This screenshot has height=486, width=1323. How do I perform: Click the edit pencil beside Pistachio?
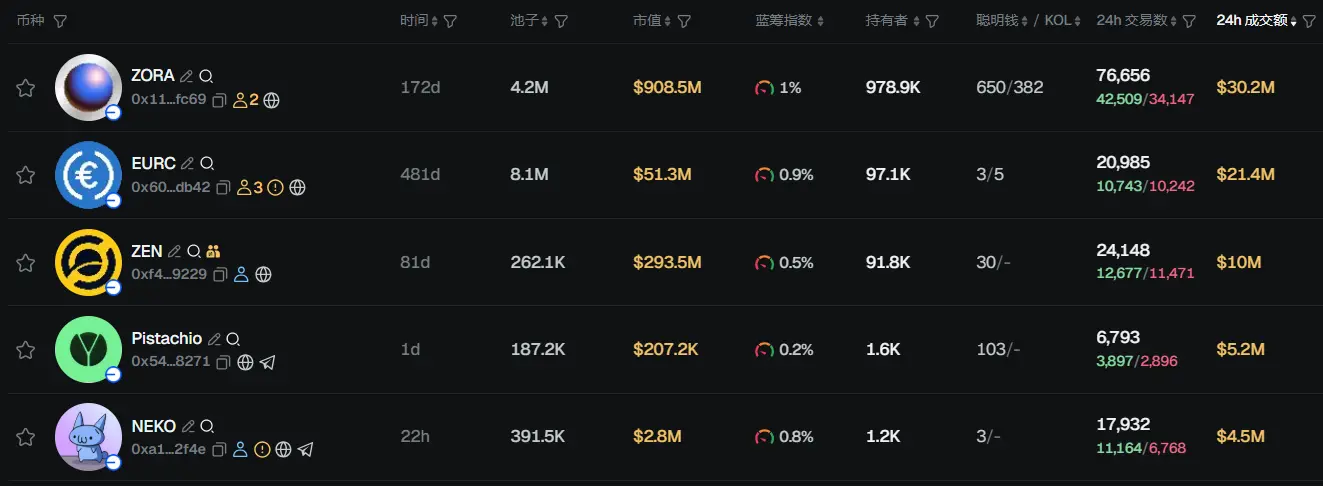point(214,340)
